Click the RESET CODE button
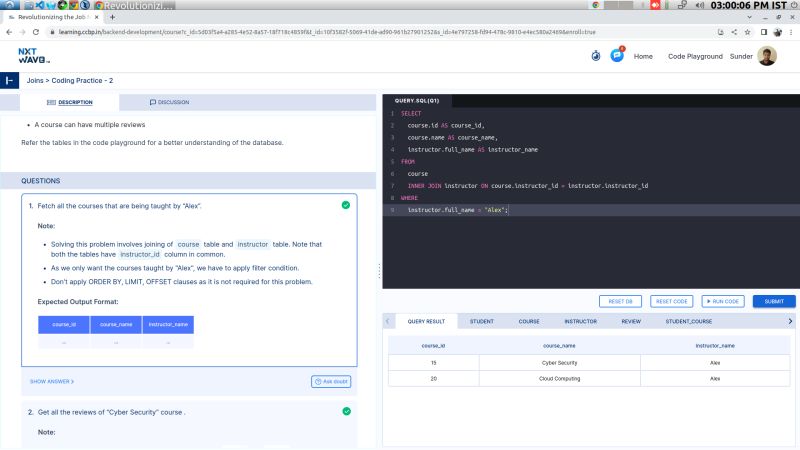Screen dimensions: 800x450 click(671, 301)
